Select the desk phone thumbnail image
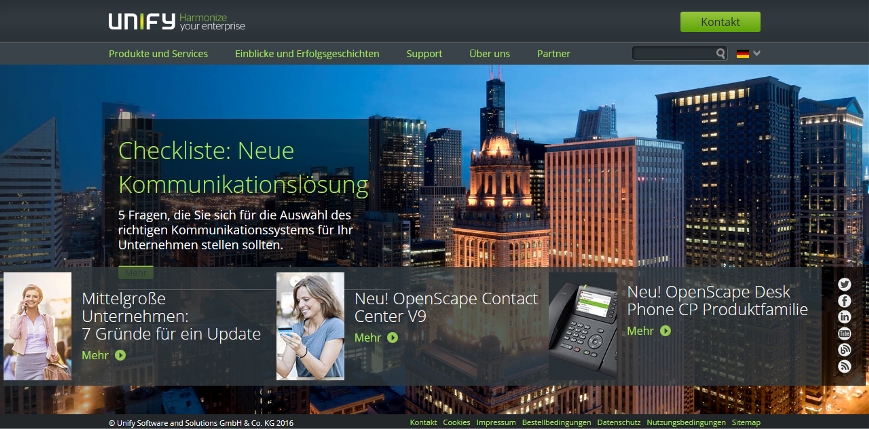The height and width of the screenshot is (429, 869). (582, 326)
